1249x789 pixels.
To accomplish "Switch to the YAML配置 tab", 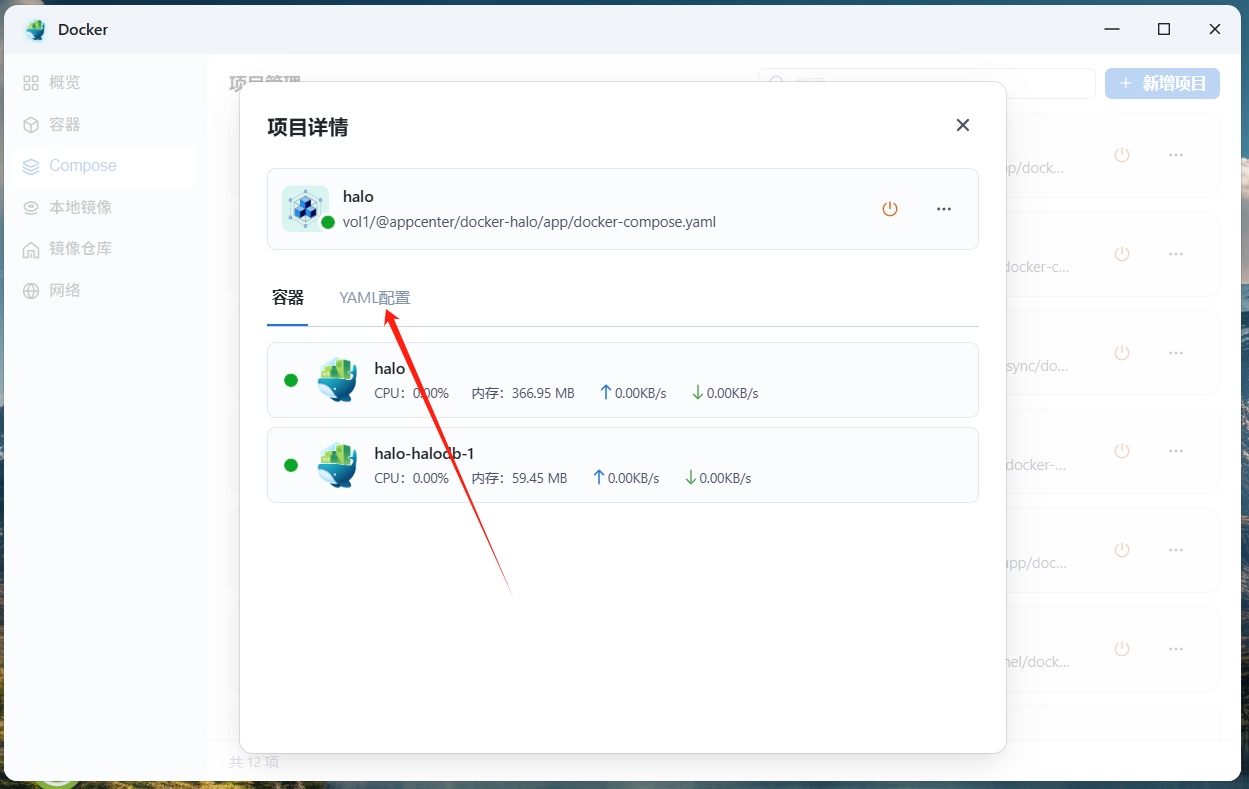I will point(374,298).
